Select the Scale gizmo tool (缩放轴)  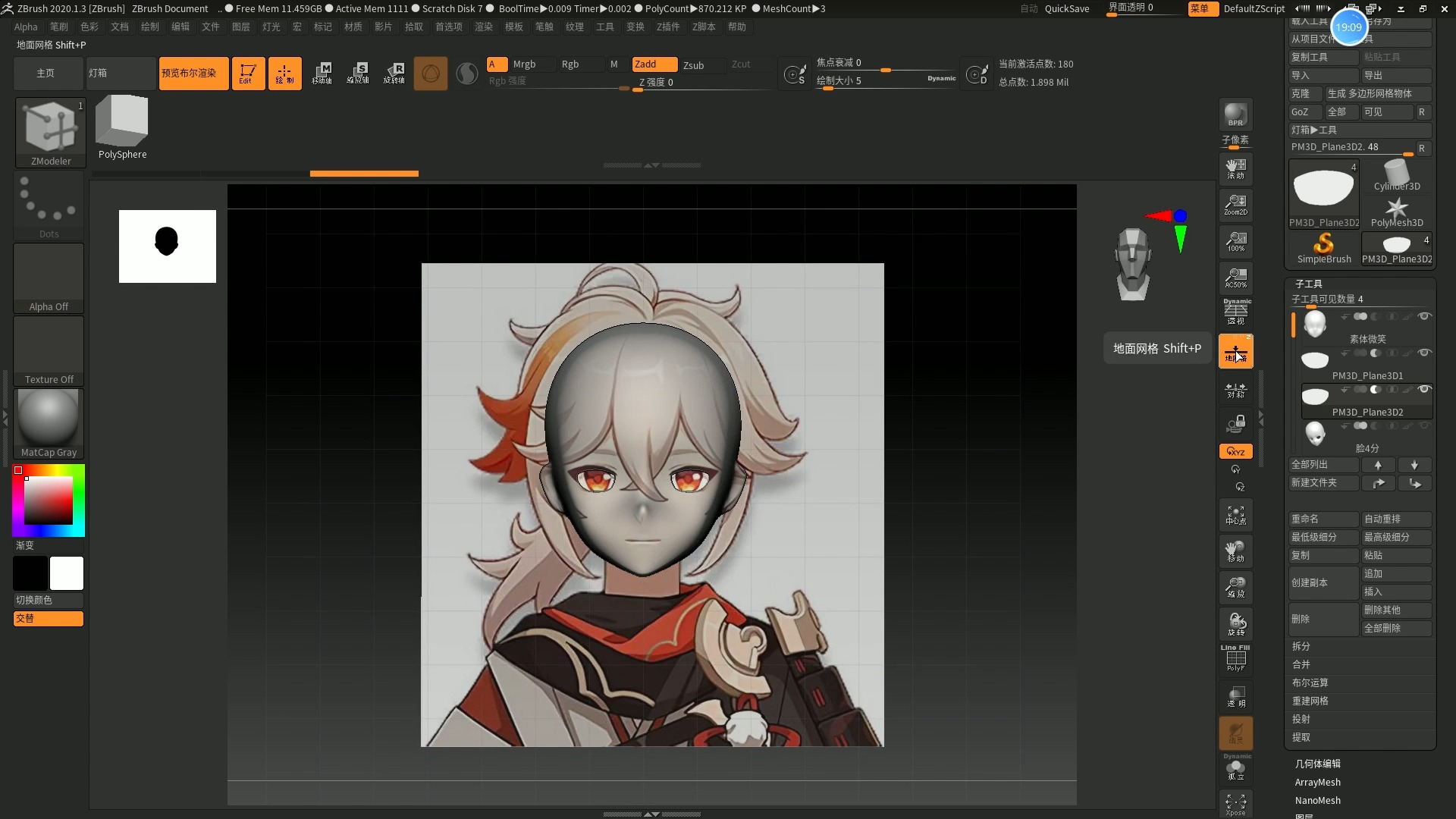tap(358, 74)
